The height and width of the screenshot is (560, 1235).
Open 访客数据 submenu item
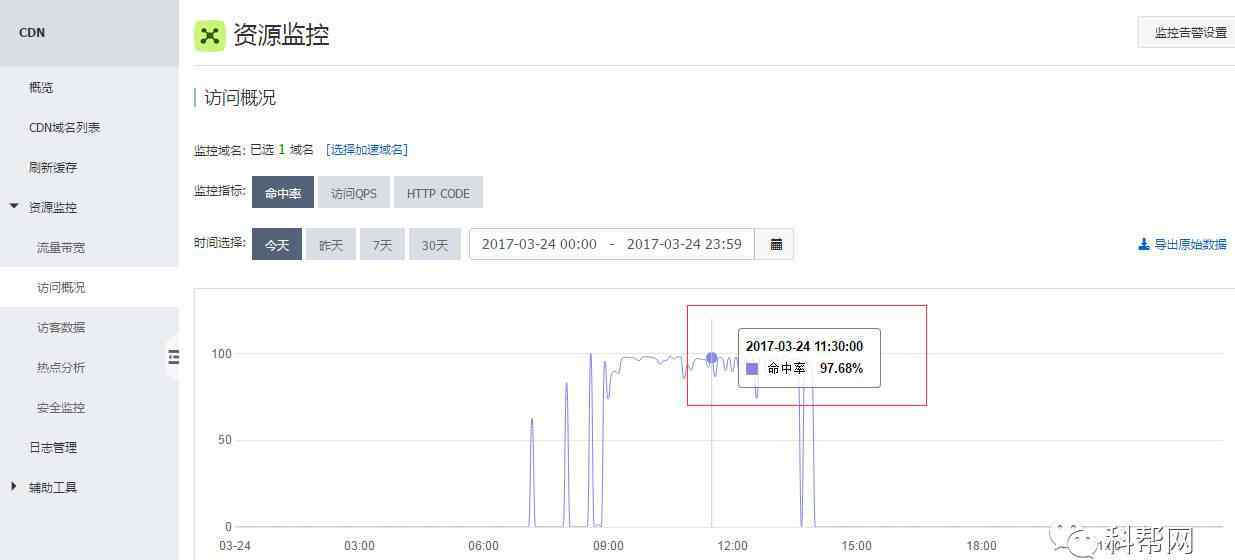pos(61,328)
